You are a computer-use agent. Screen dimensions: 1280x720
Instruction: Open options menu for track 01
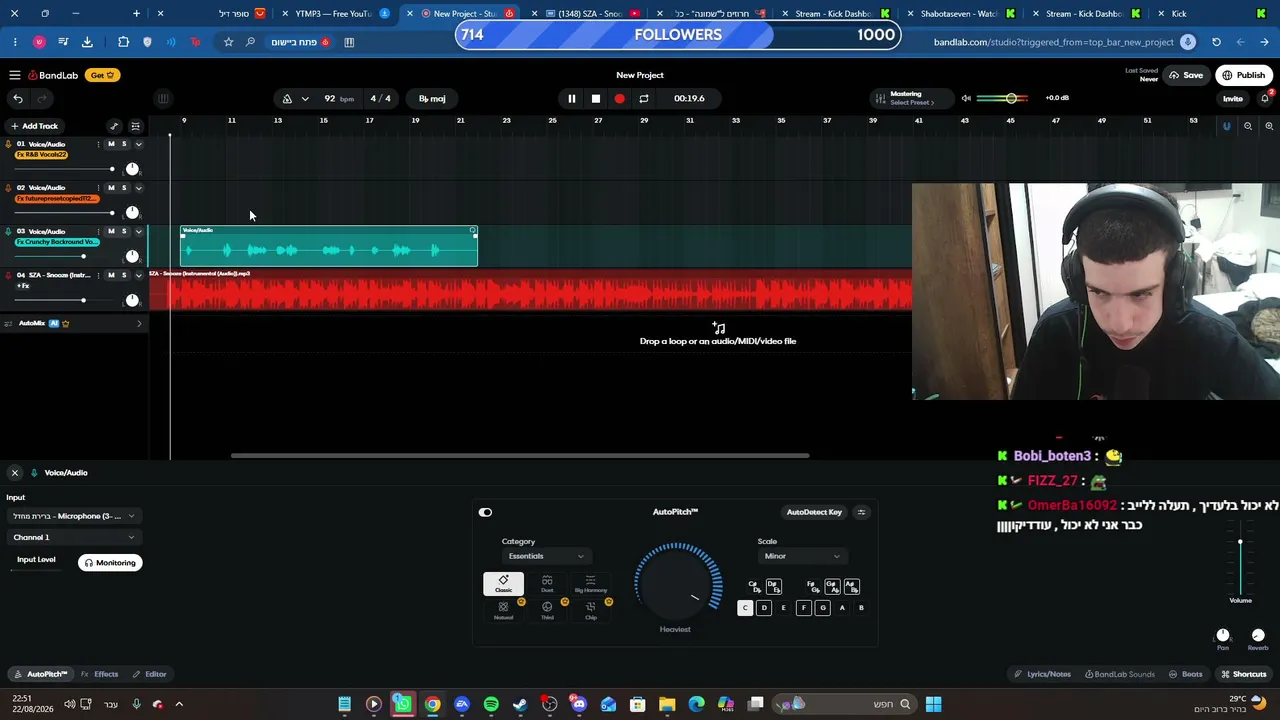pos(98,144)
